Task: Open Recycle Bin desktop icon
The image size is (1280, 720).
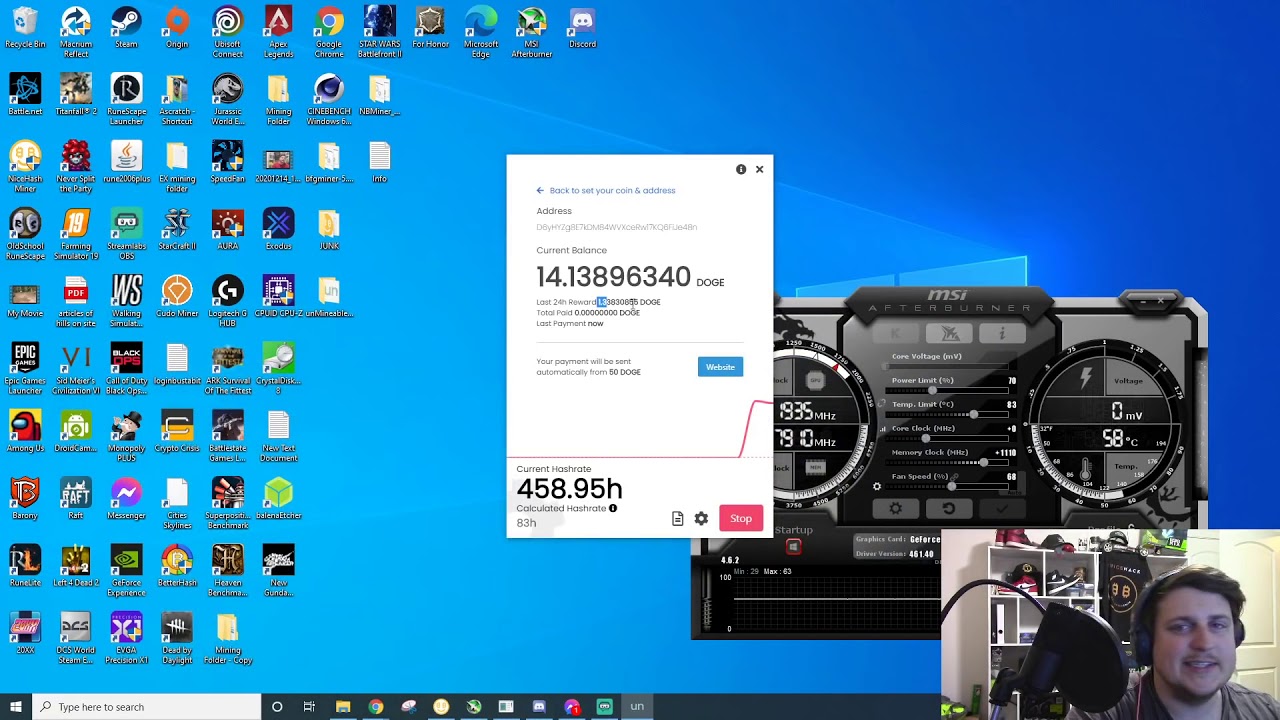Action: (x=25, y=28)
